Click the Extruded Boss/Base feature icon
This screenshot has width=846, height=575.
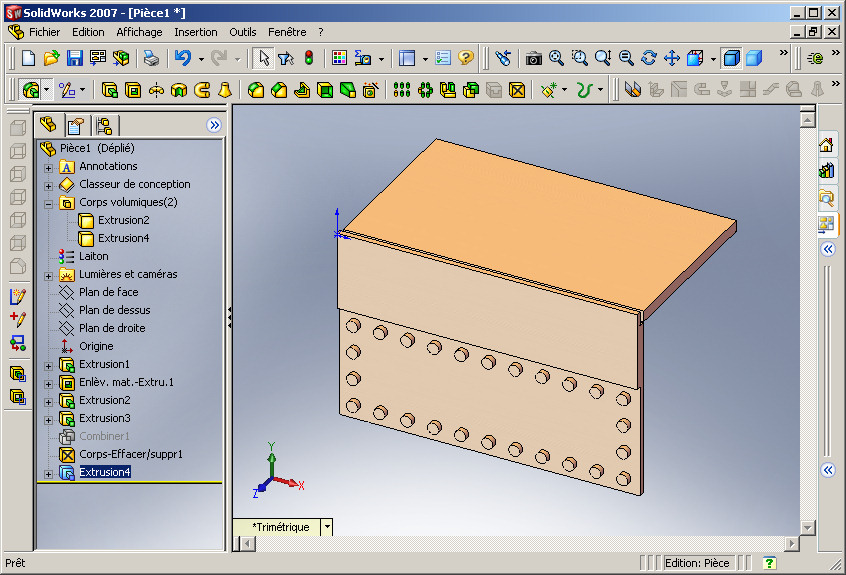(x=110, y=90)
